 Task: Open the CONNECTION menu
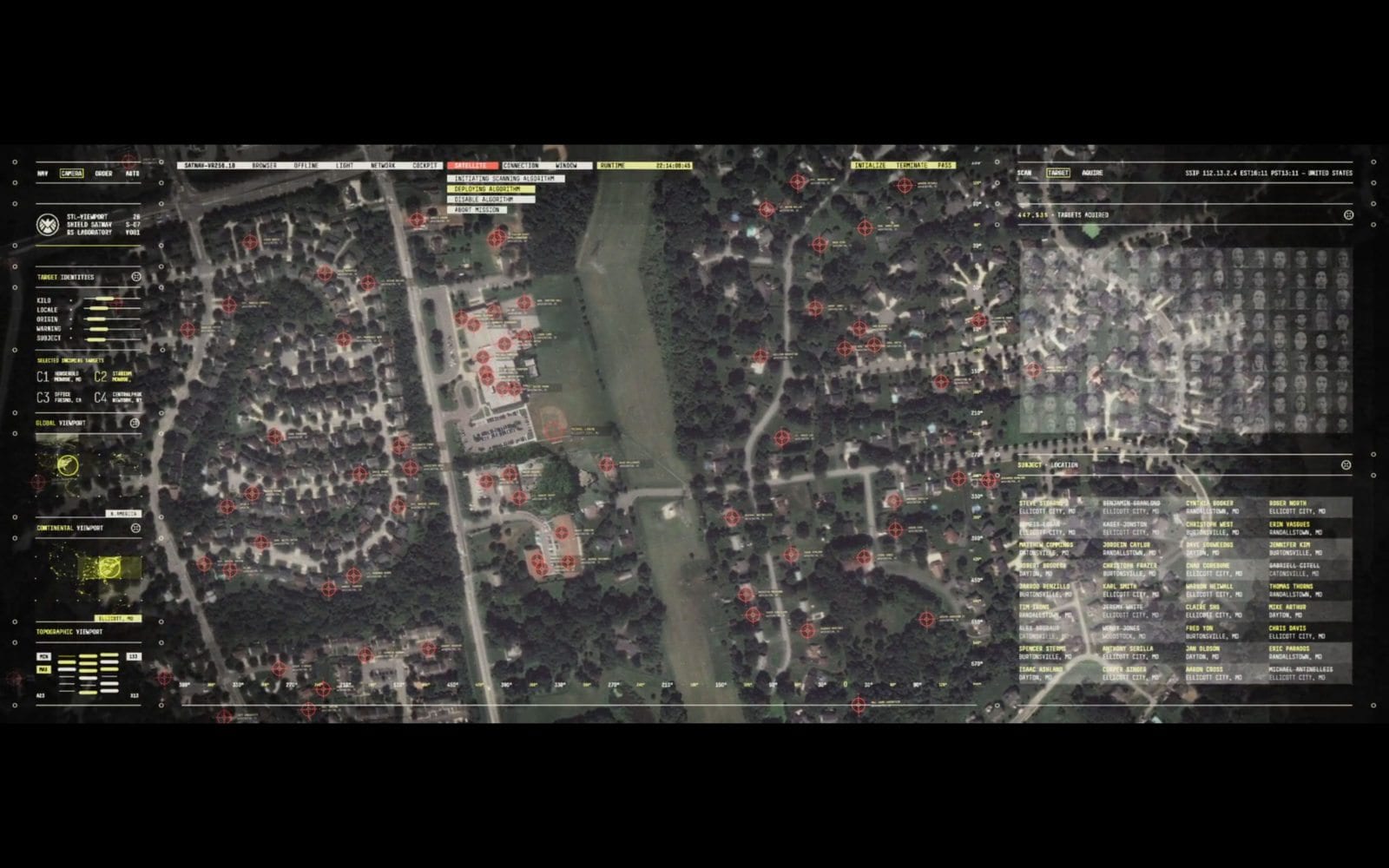pos(521,165)
